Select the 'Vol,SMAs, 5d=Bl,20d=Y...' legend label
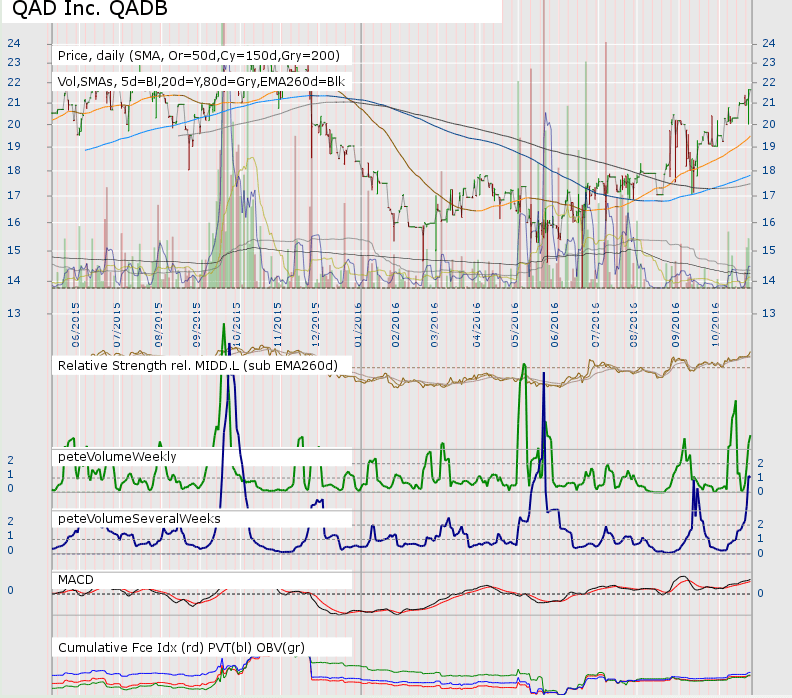This screenshot has height=698, width=792. [201, 82]
